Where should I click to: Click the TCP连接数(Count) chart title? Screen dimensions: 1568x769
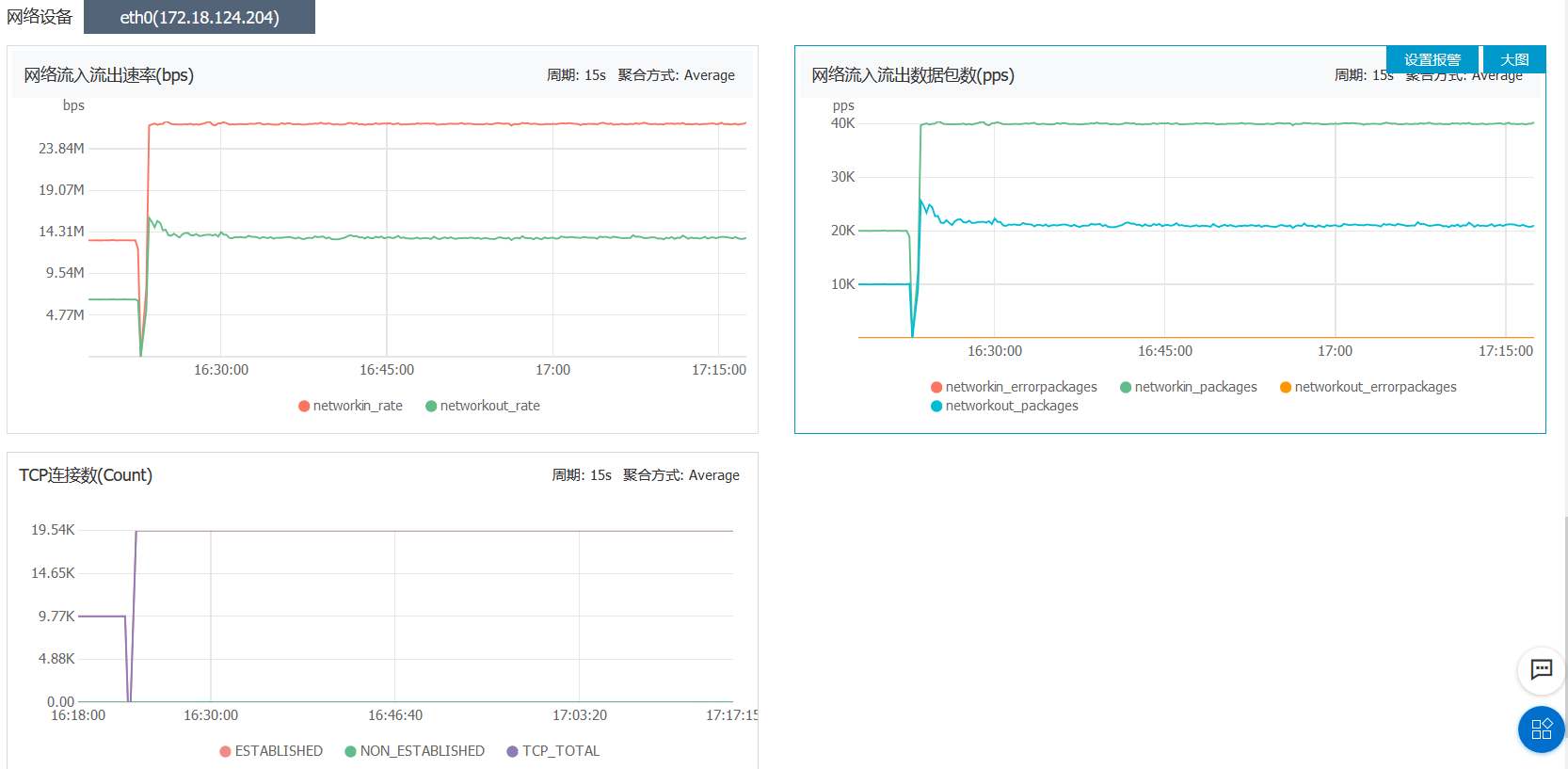pos(86,475)
